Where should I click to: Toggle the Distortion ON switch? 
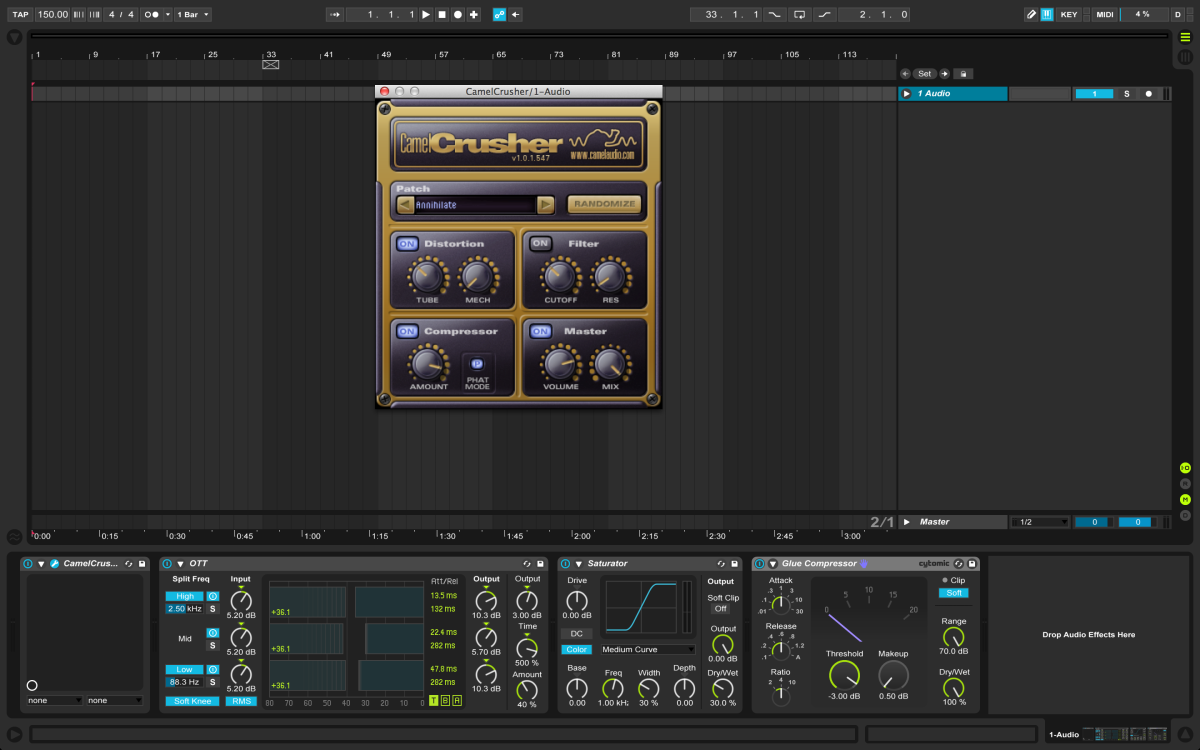[407, 244]
